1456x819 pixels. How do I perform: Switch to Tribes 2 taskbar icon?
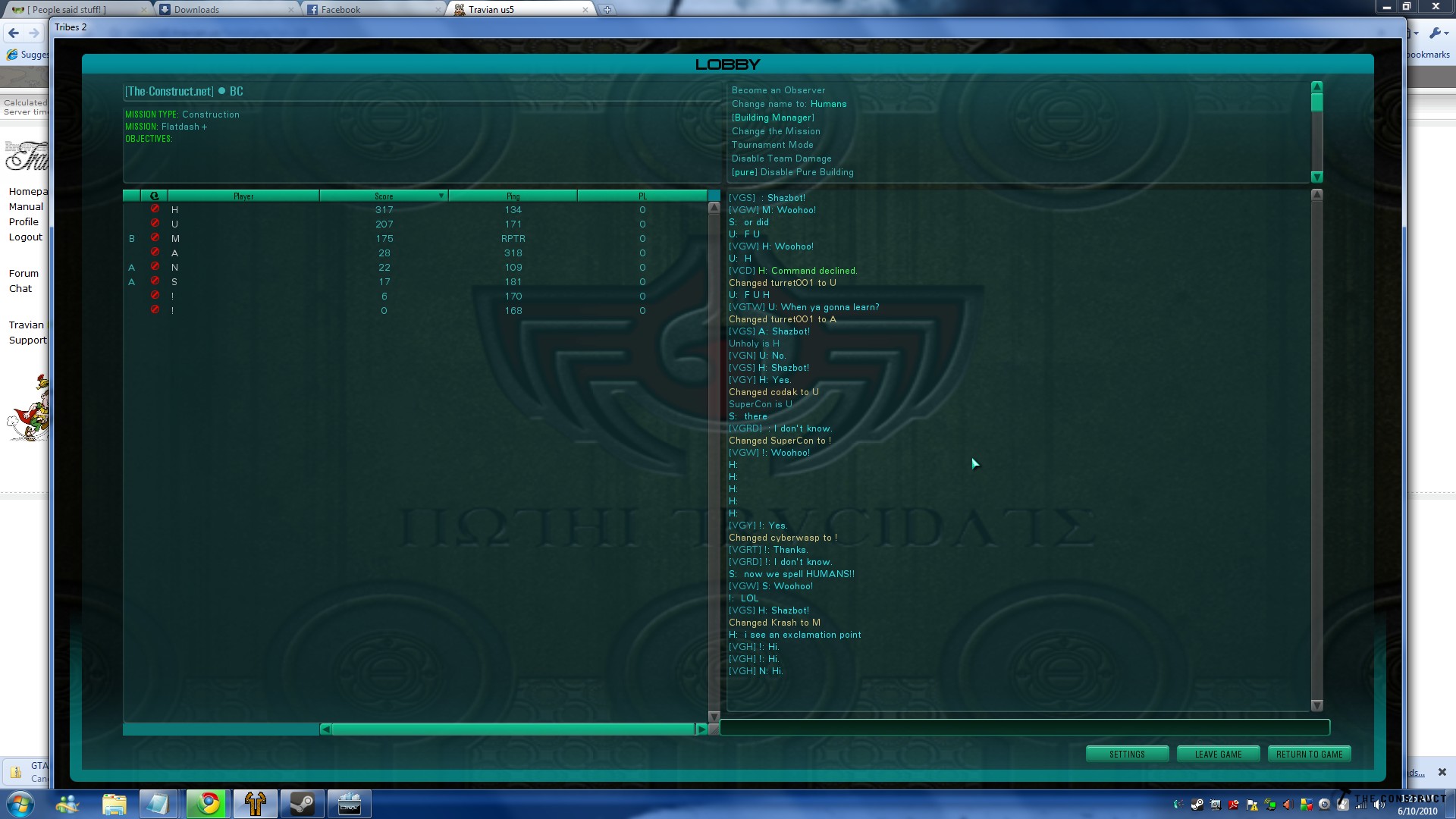coord(256,804)
